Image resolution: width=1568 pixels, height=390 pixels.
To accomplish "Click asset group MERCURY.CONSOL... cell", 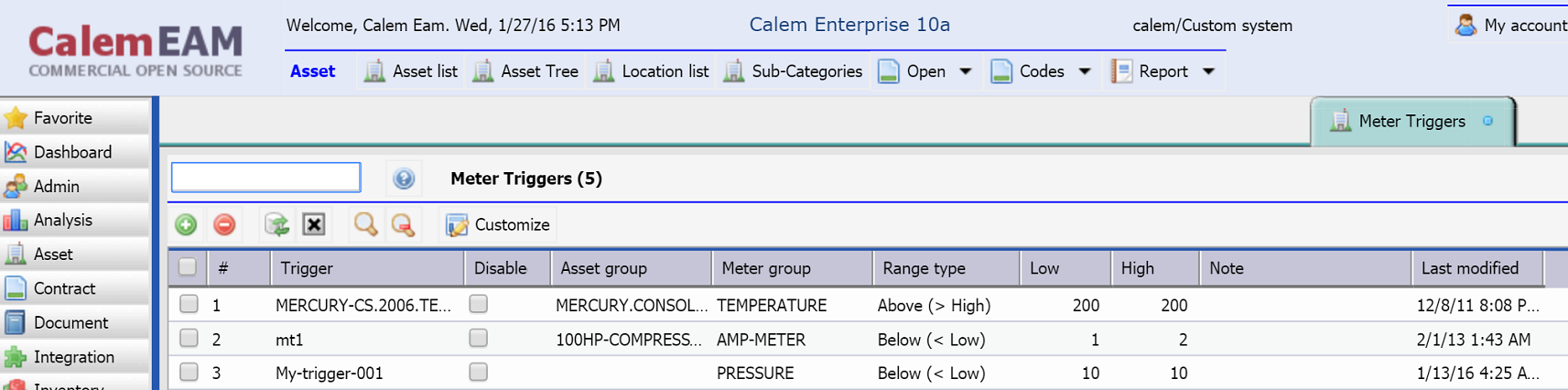I will [x=632, y=306].
